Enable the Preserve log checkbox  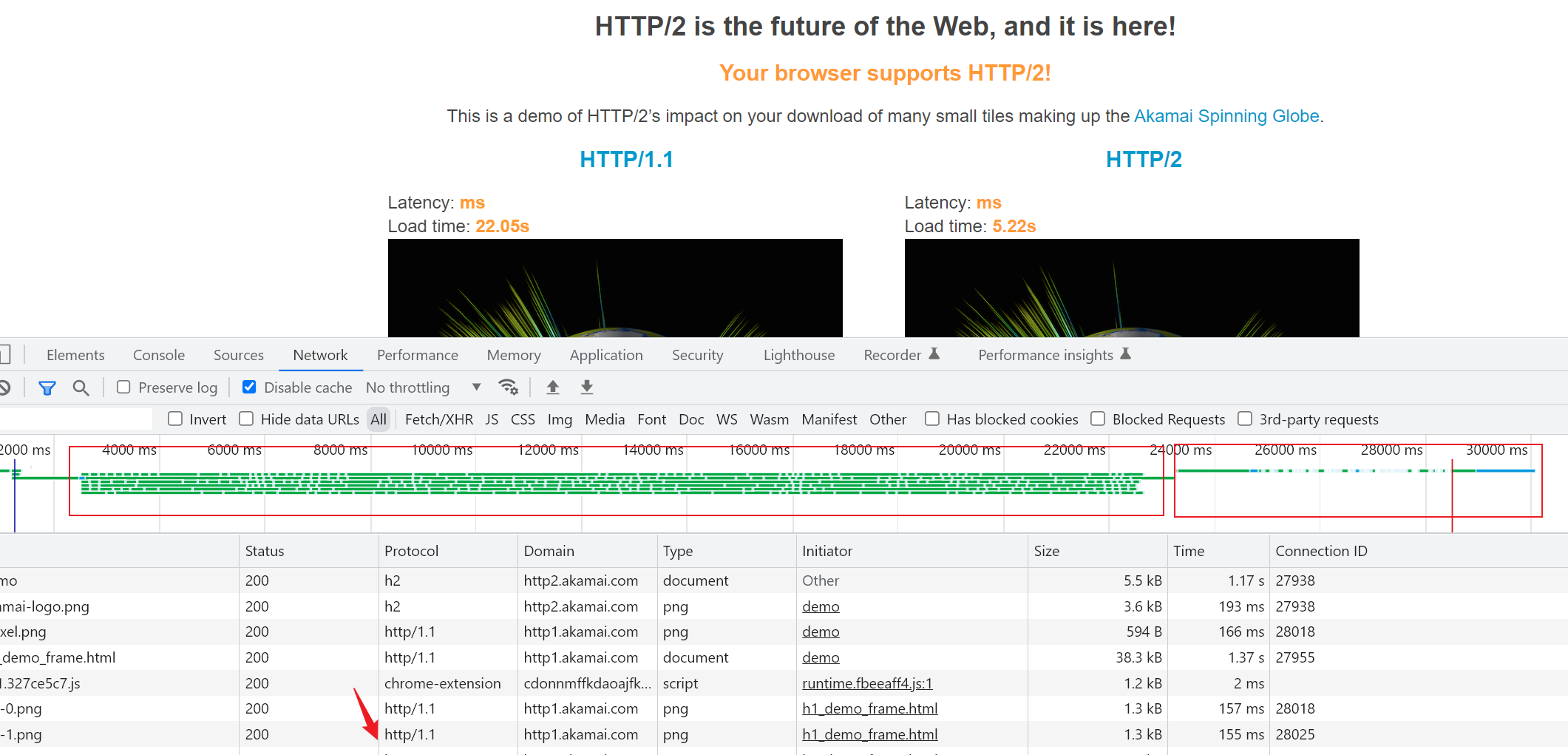[123, 387]
